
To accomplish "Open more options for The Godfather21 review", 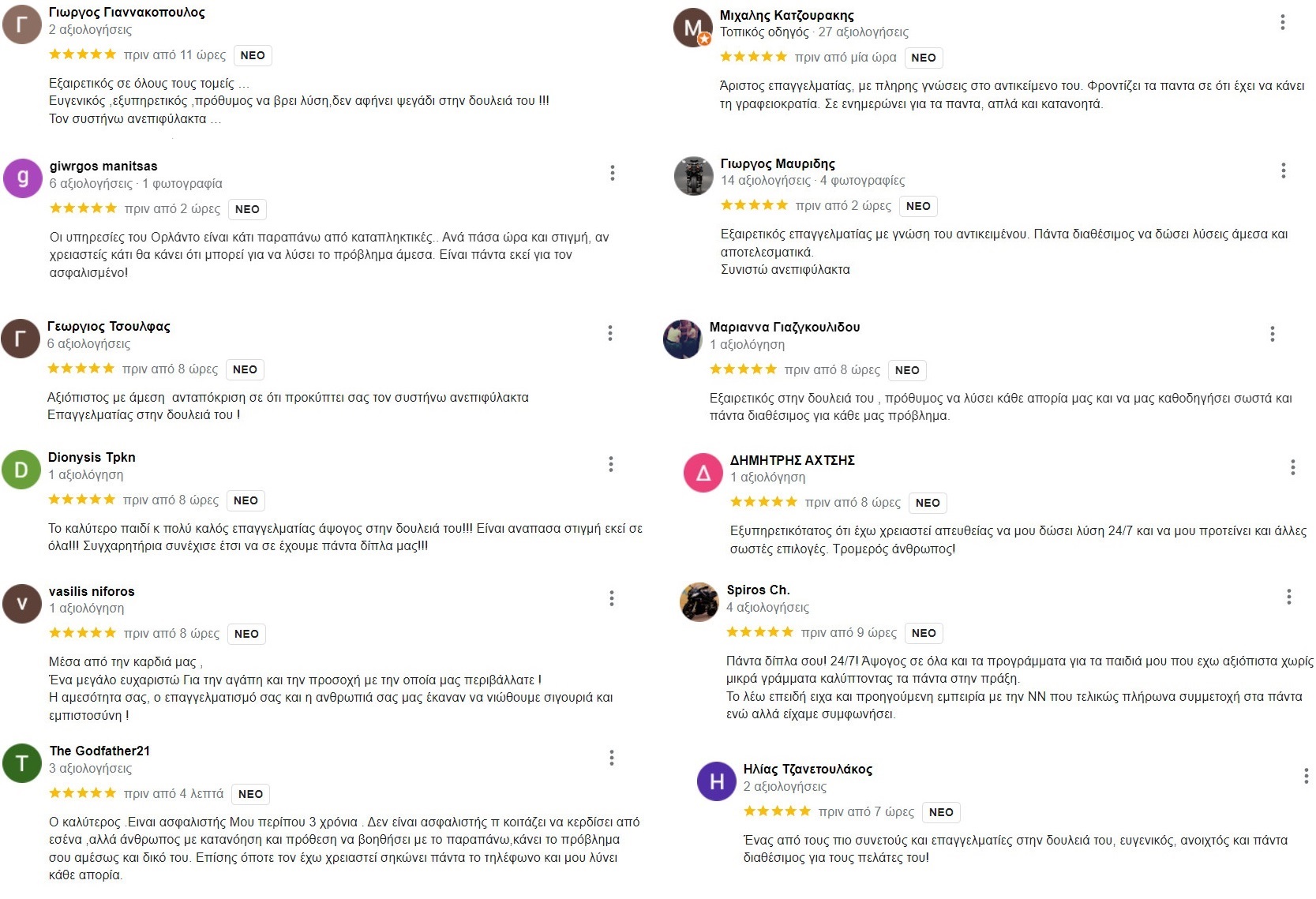I will [x=612, y=758].
